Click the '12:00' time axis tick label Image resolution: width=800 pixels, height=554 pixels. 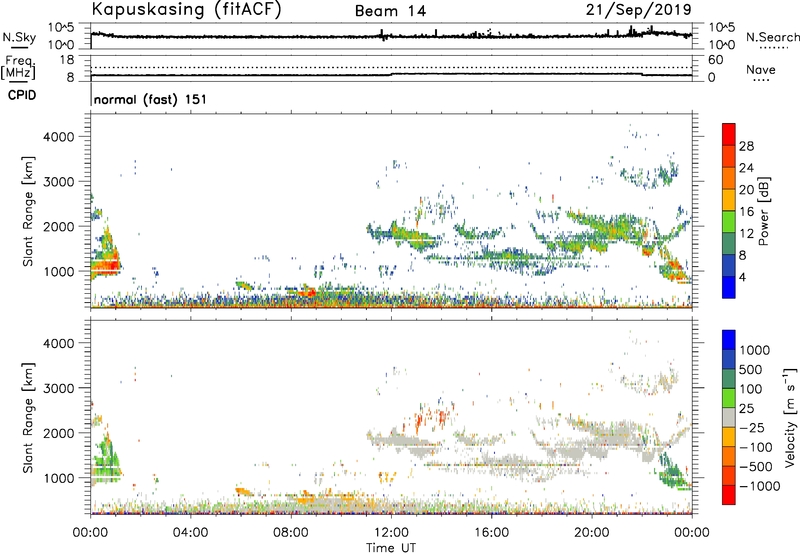point(391,533)
